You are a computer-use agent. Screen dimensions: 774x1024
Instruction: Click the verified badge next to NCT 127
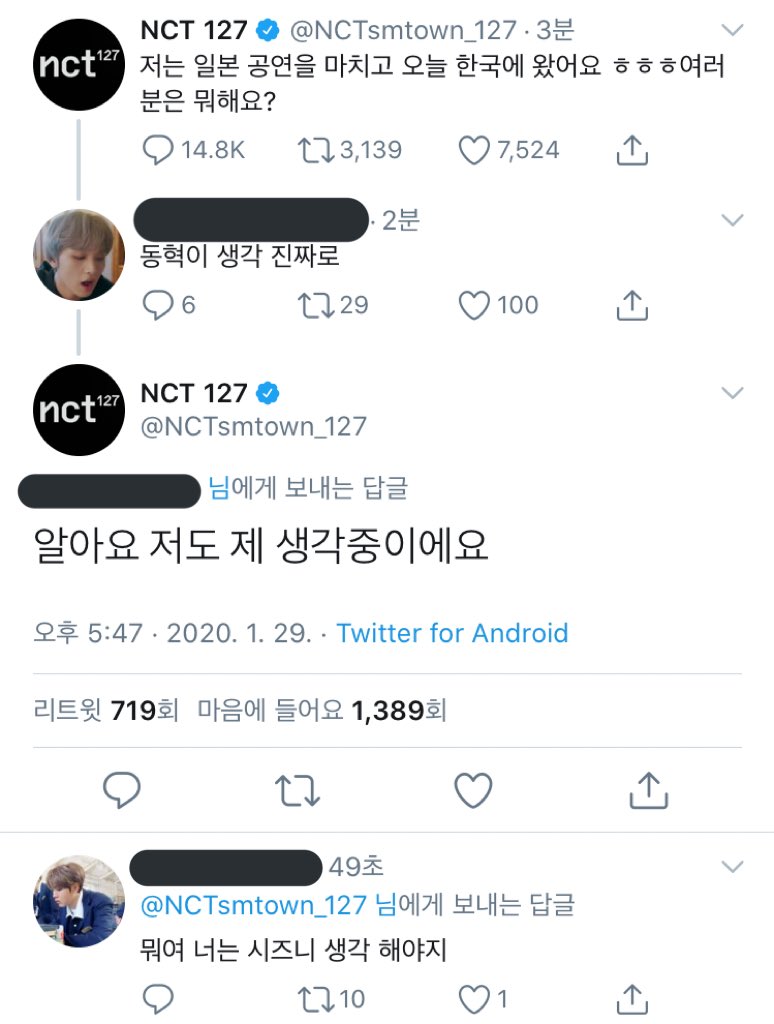click(265, 31)
